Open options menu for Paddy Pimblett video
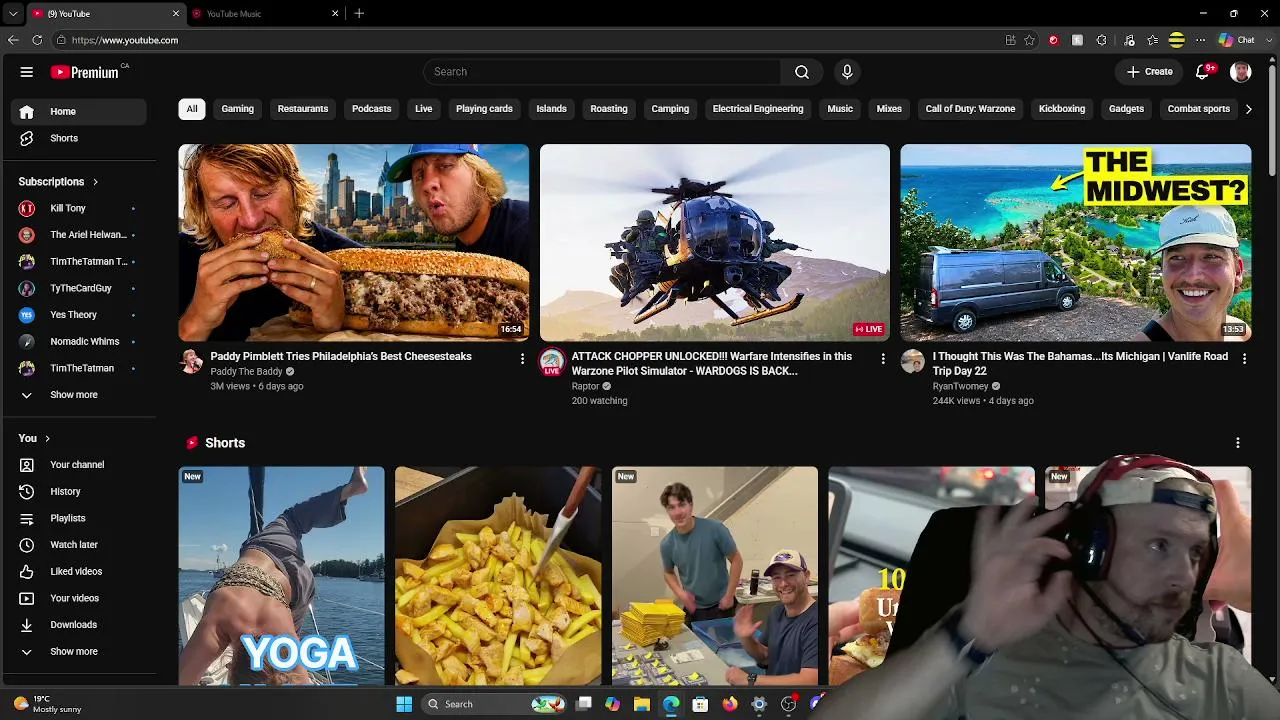1280x720 pixels. 522,359
